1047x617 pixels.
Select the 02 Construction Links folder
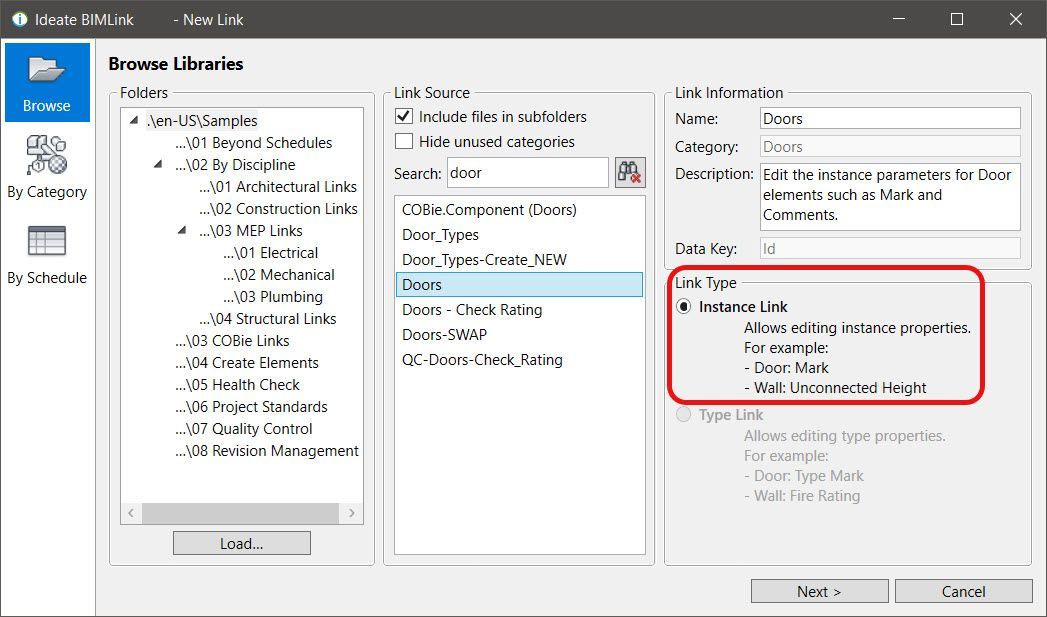pyautogui.click(x=278, y=209)
